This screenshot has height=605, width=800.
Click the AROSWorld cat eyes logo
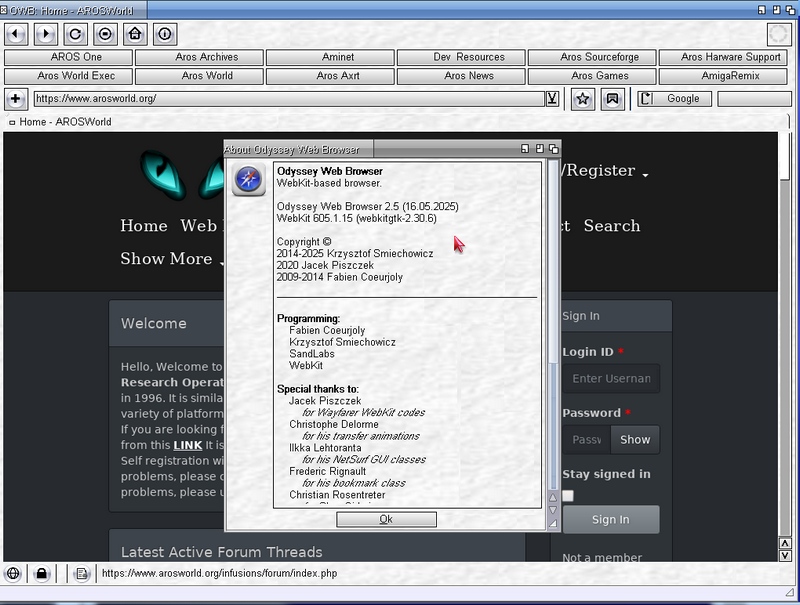click(182, 174)
